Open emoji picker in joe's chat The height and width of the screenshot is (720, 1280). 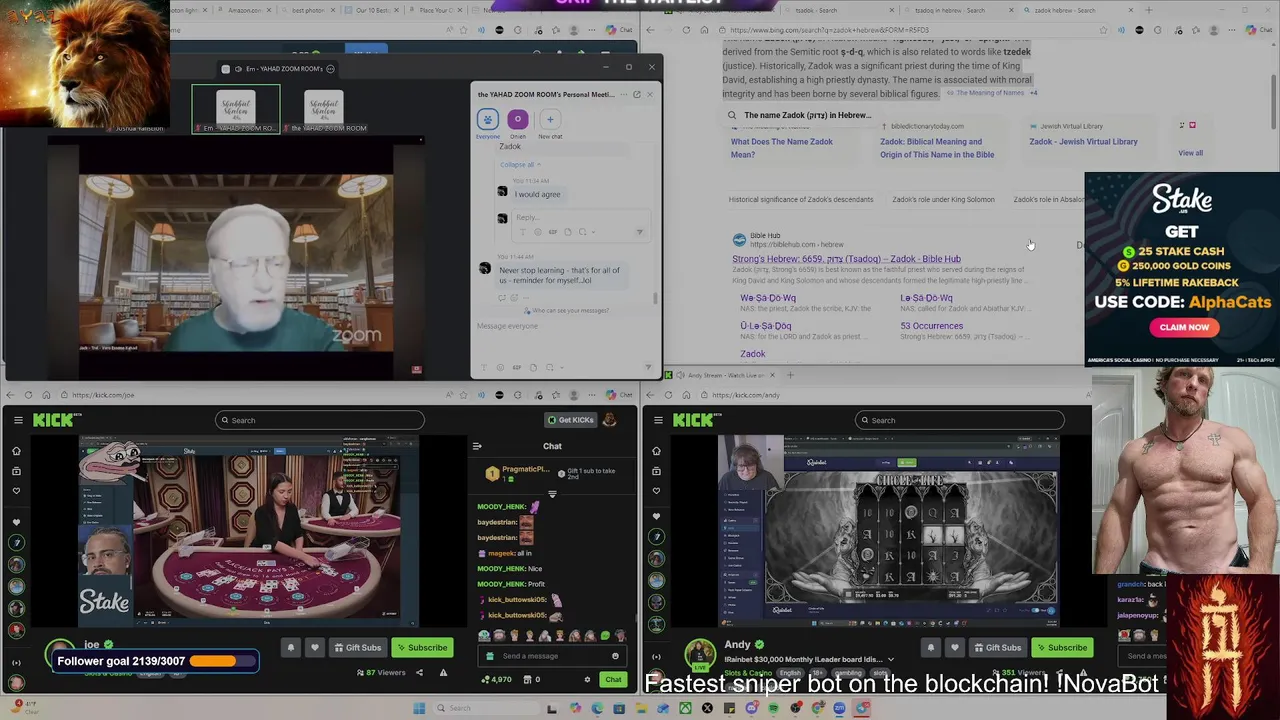click(x=615, y=656)
